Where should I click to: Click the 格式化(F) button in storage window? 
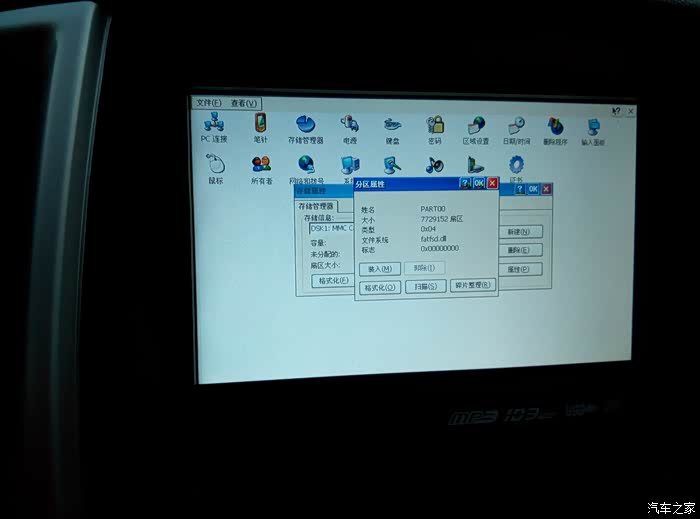pyautogui.click(x=333, y=281)
